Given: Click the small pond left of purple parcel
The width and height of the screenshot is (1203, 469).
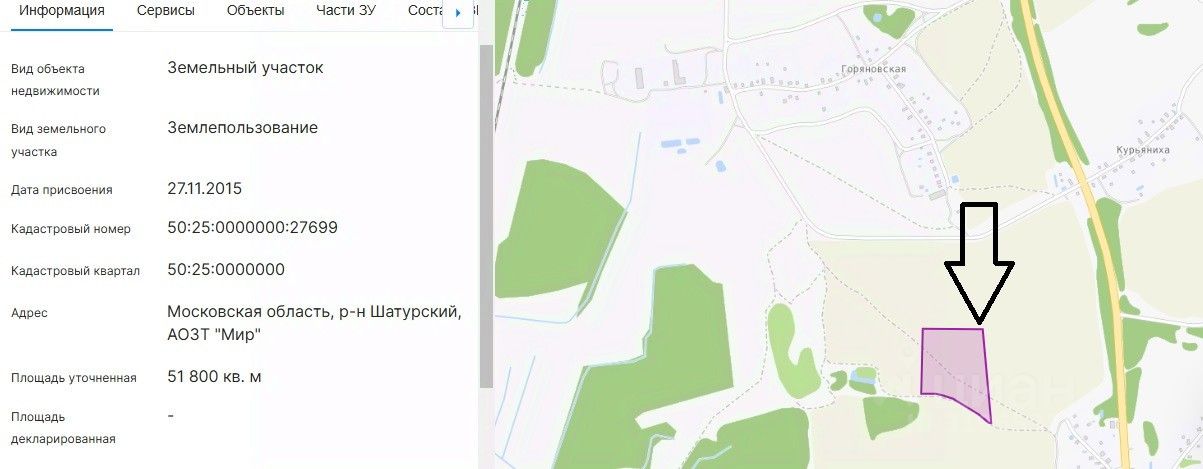Looking at the screenshot, I should [x=863, y=377].
